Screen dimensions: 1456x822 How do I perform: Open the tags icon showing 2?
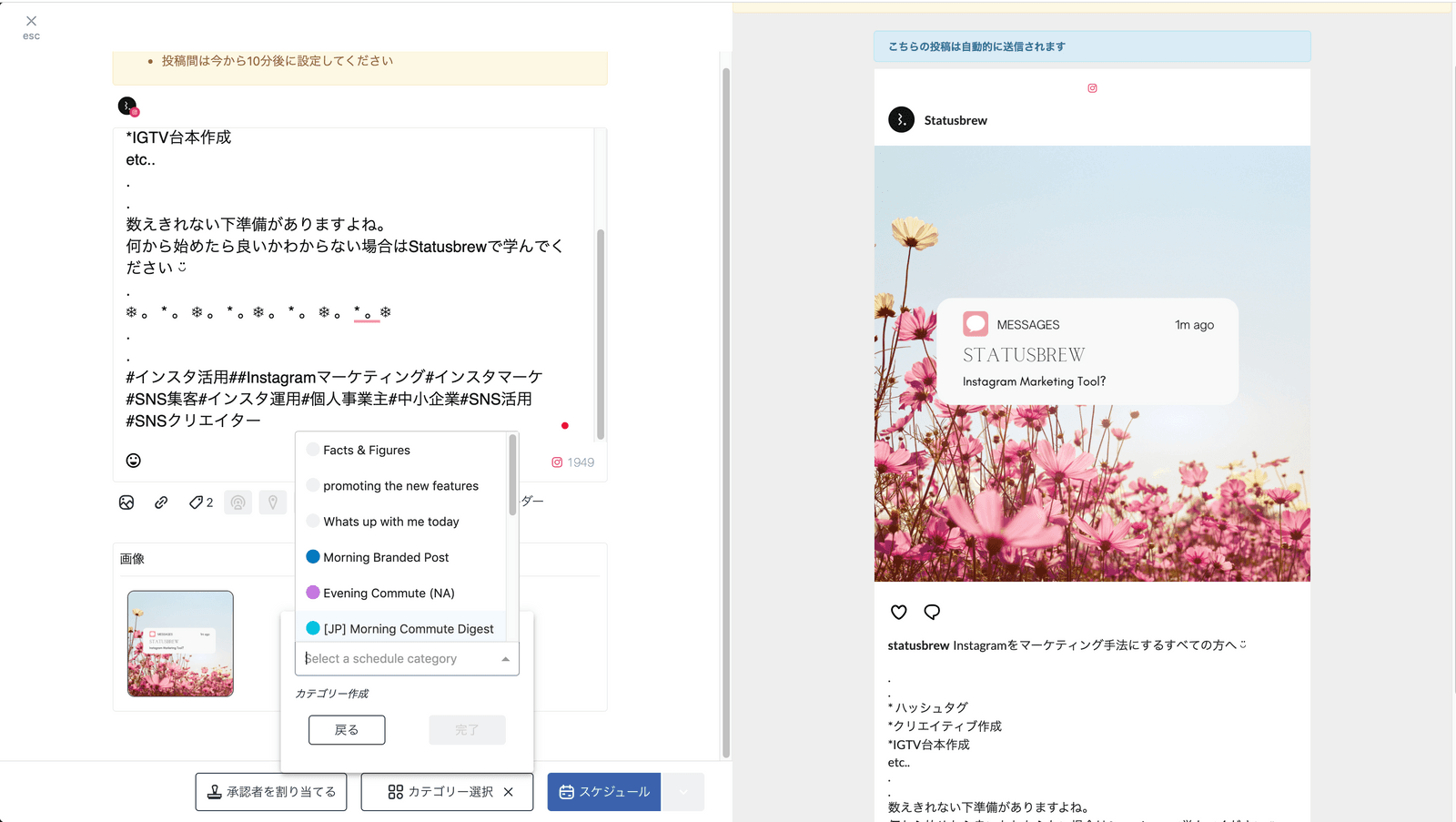coord(200,502)
